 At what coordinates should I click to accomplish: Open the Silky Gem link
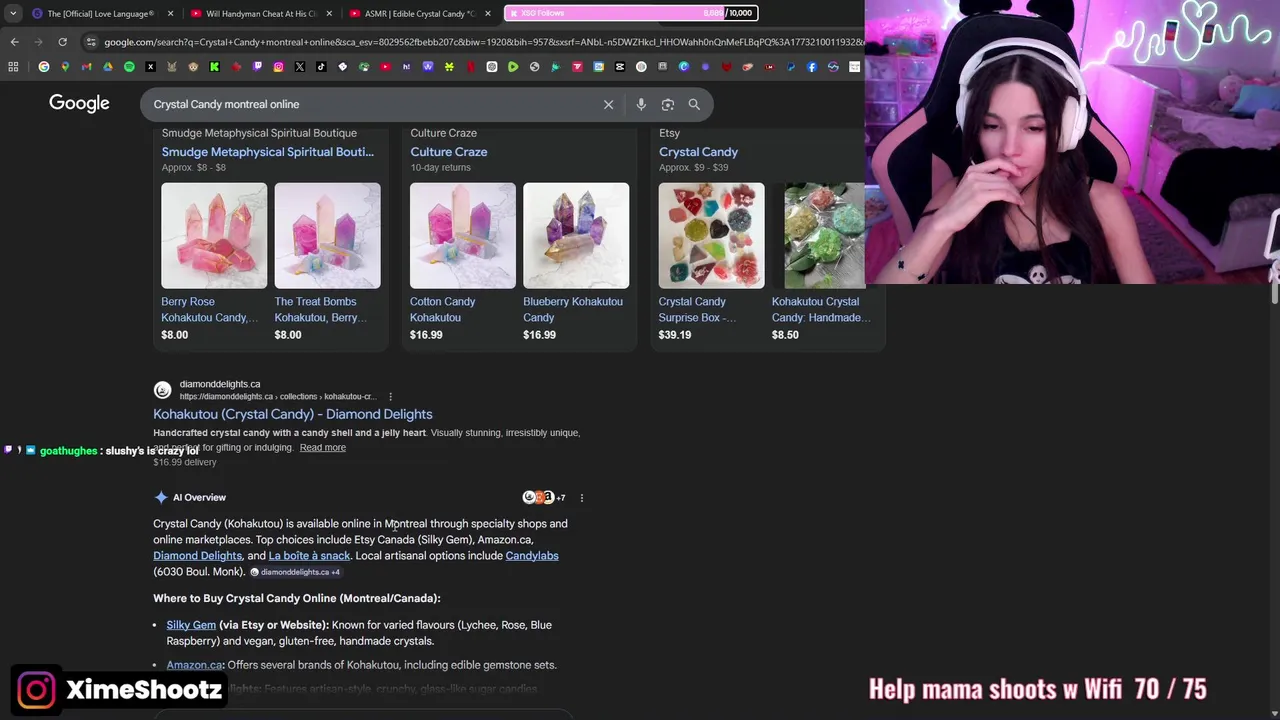coord(191,625)
